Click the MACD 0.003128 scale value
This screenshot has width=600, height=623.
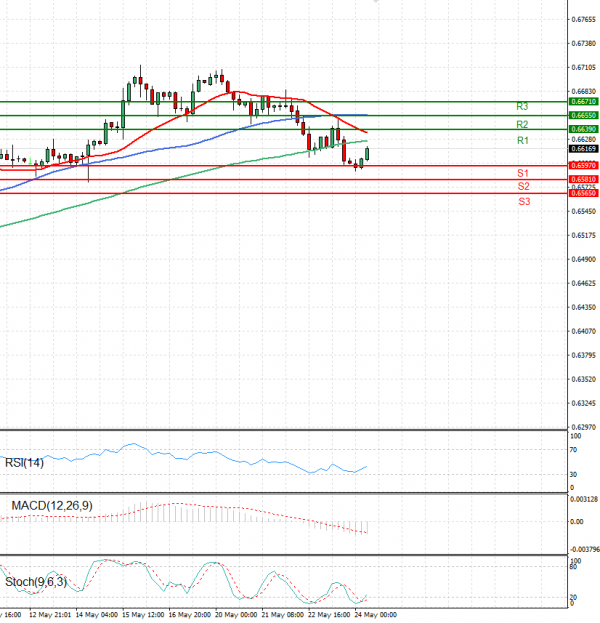[584, 499]
